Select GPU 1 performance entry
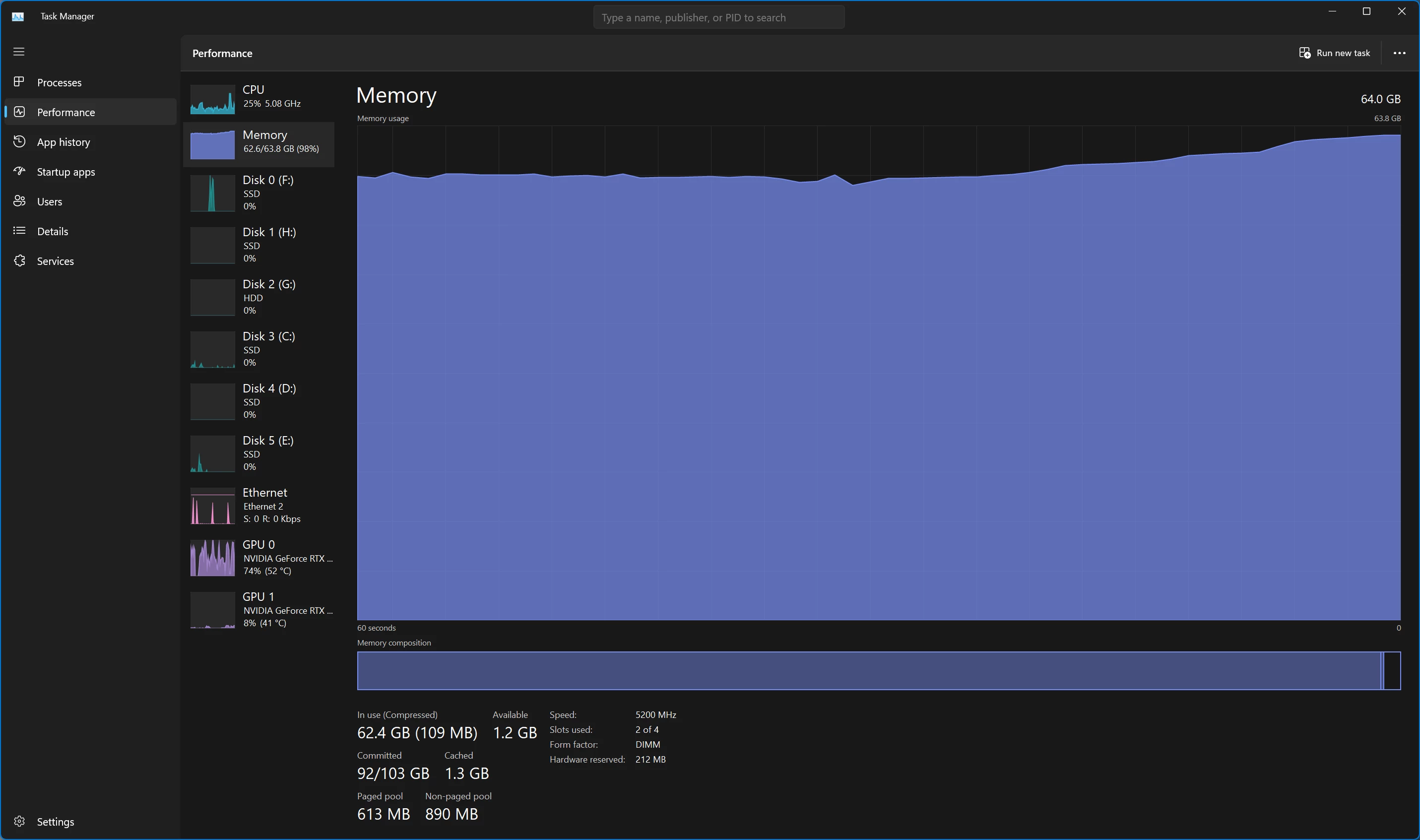Screen dimensions: 1420x840 [259, 609]
